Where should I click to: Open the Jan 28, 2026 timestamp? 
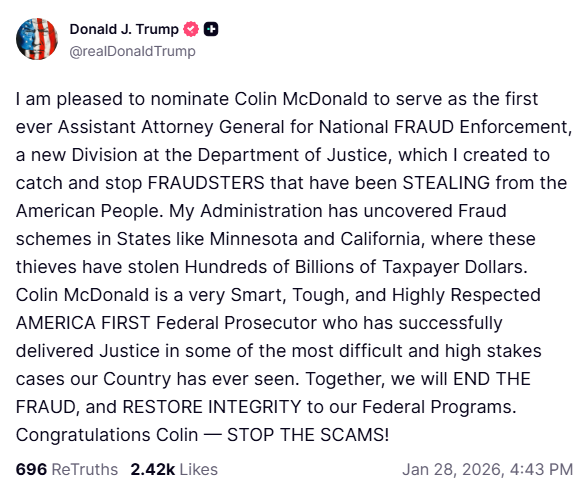[453, 469]
